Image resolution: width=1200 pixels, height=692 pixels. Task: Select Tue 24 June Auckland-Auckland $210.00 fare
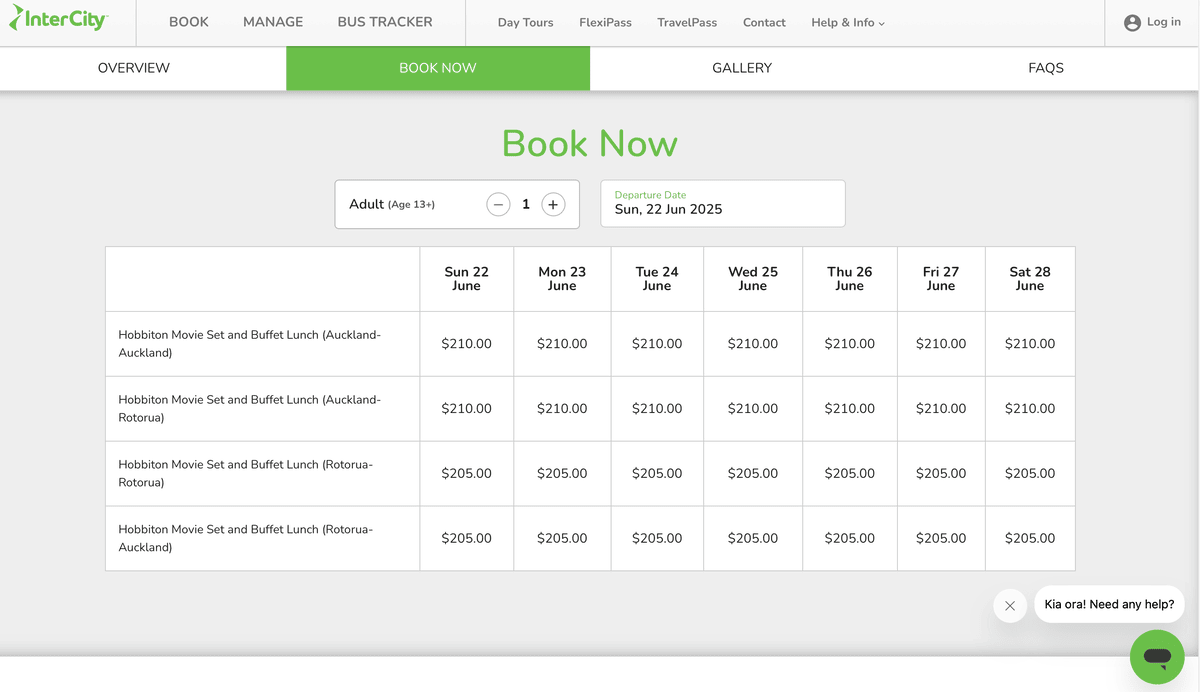pyautogui.click(x=657, y=344)
